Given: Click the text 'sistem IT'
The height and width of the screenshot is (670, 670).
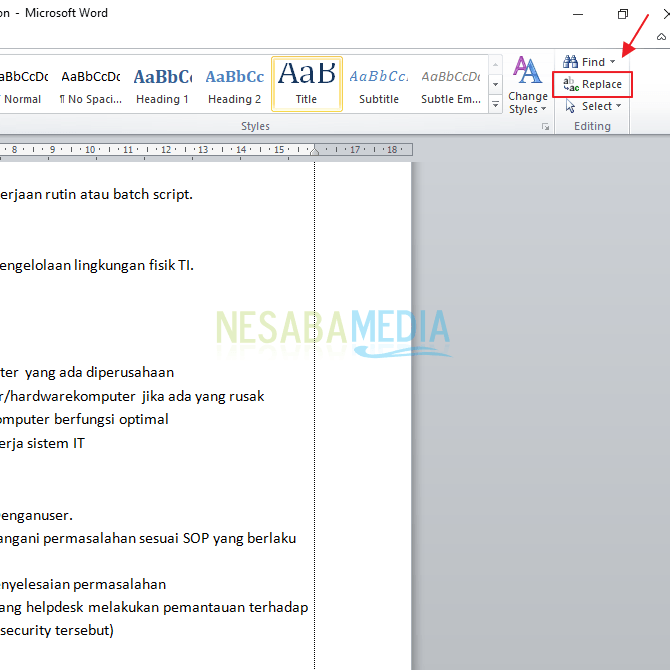Looking at the screenshot, I should [x=56, y=444].
